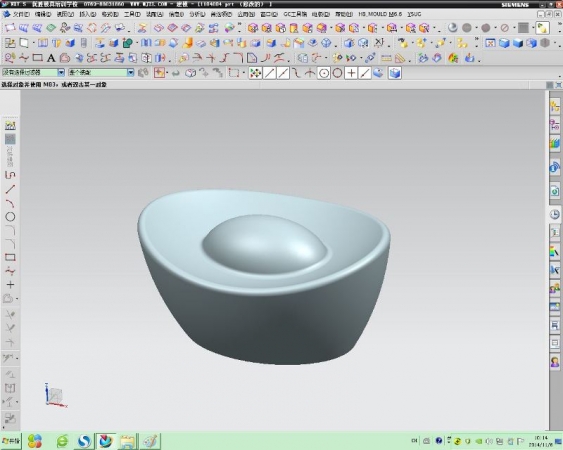Viewport: 563px width, 450px height.
Task: Open the Constraint Navigator resource tab
Action: click(555, 125)
